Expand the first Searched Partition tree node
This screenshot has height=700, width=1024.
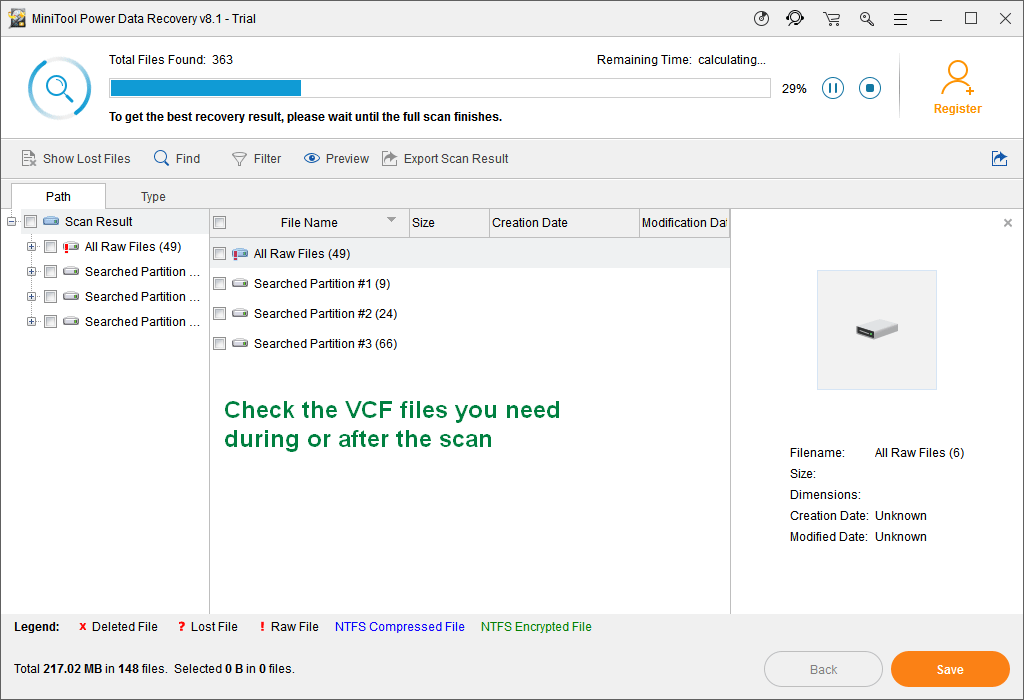pos(31,272)
